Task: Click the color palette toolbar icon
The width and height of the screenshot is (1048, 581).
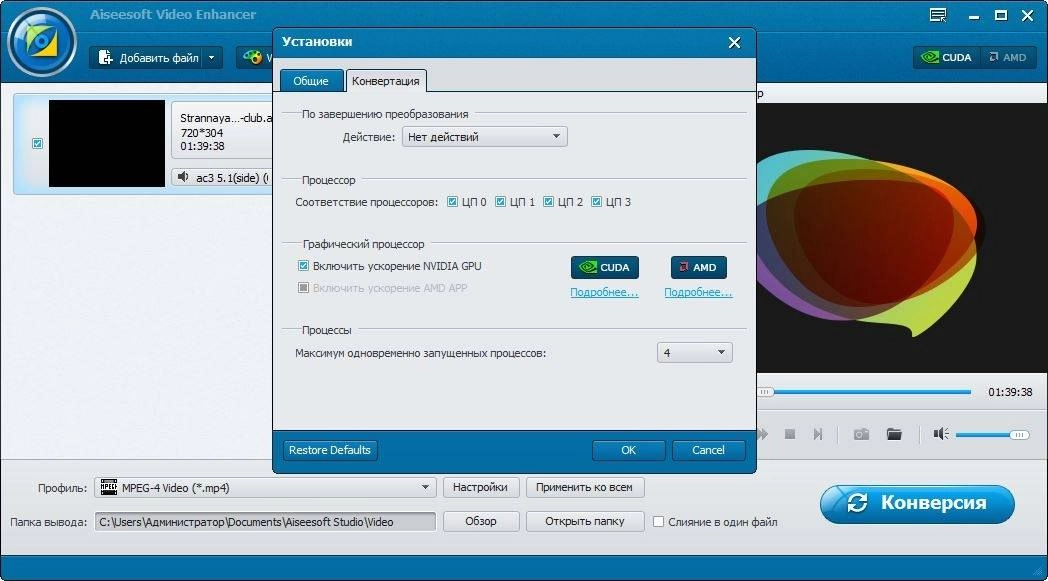Action: coord(253,57)
